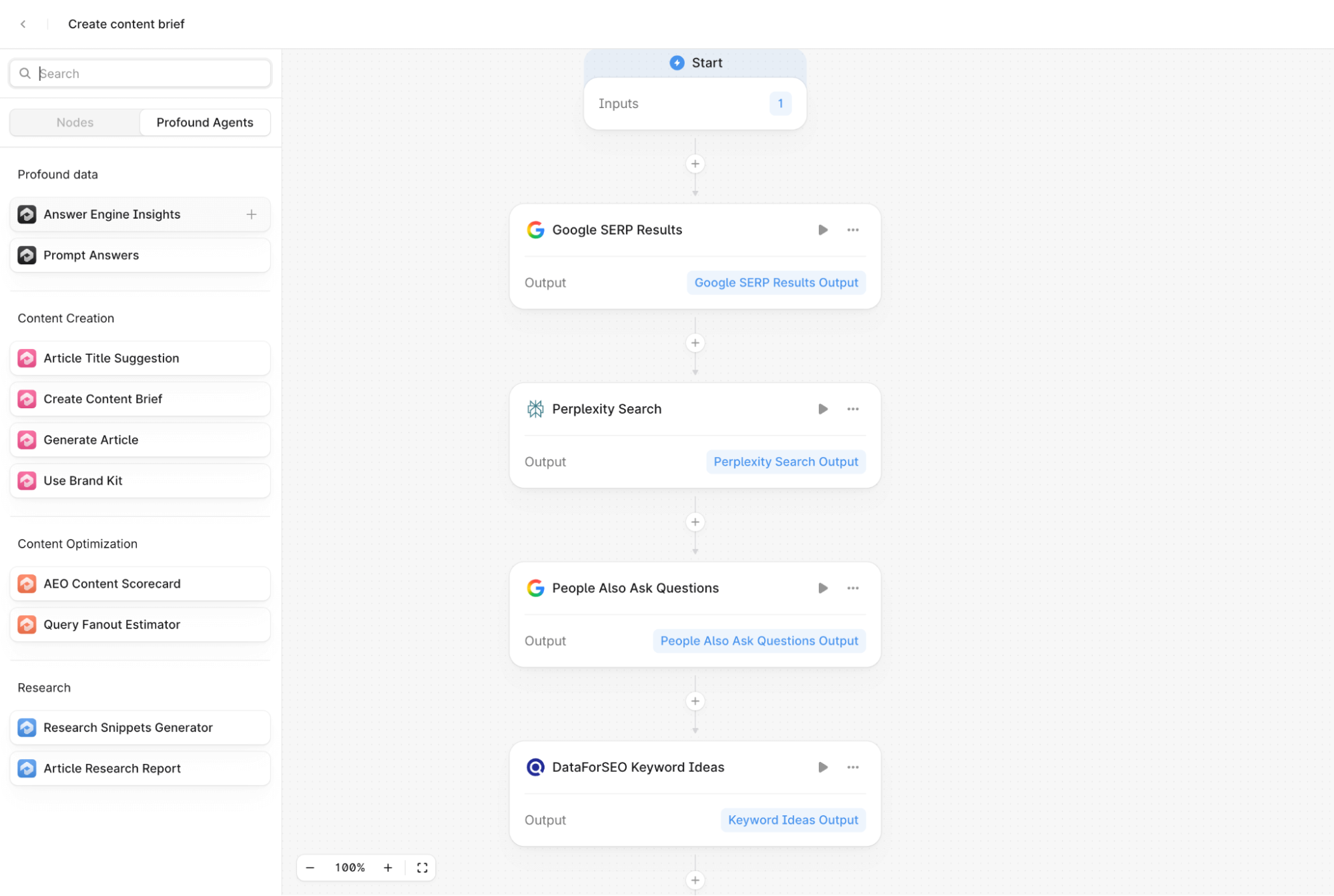
Task: Add Answer Engine Insights with plus icon
Action: tap(252, 214)
